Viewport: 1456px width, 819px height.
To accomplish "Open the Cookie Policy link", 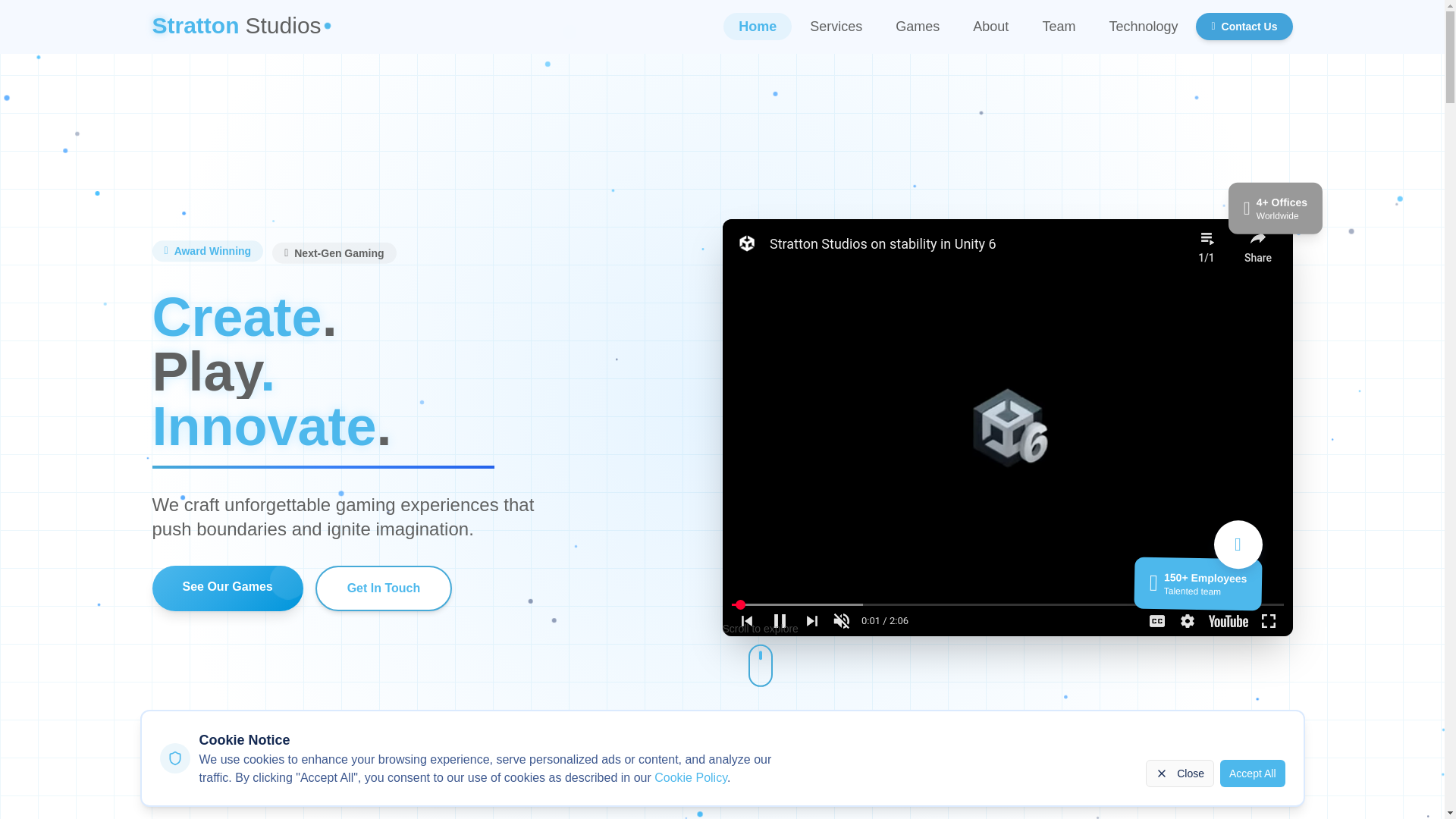I will click(x=690, y=777).
